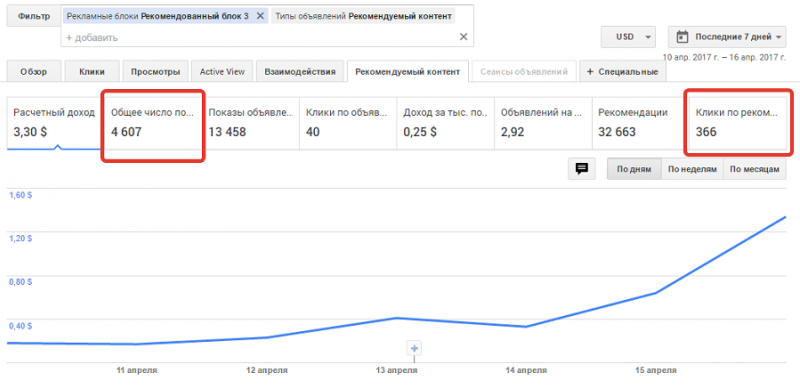Group the chart По месяцам
This screenshot has width=800, height=389.
(x=755, y=169)
